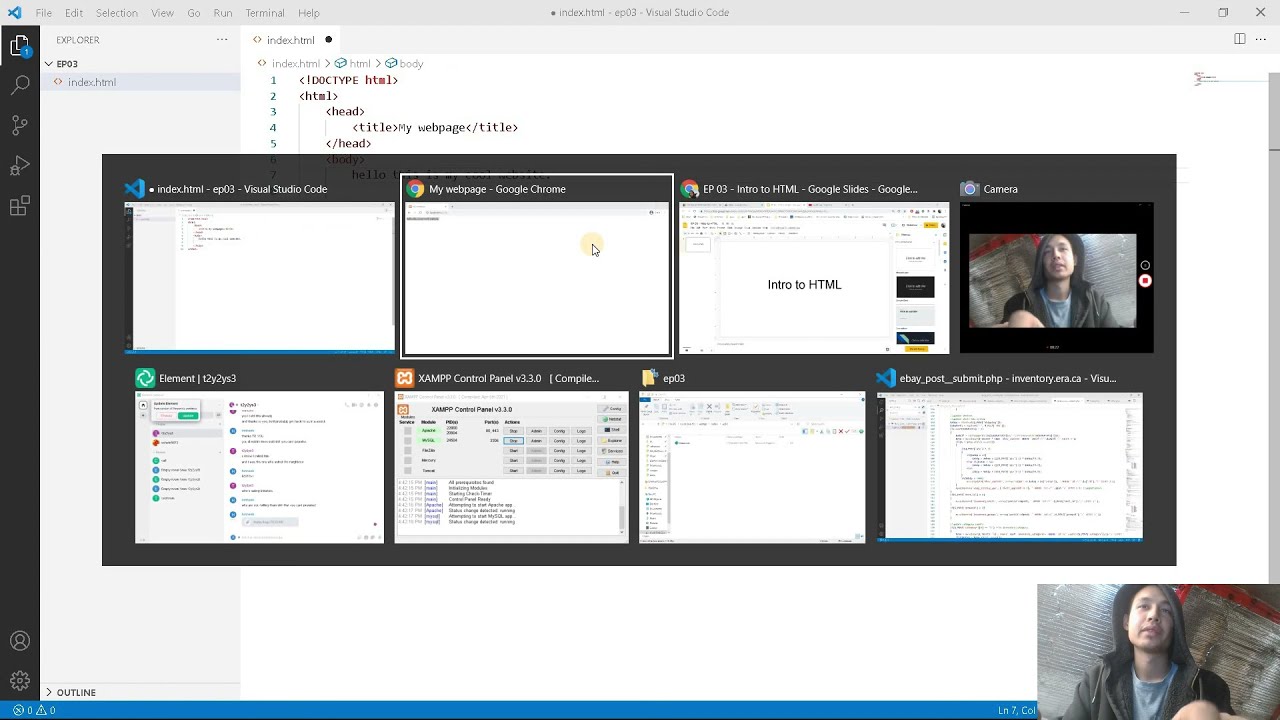Switch to the ebay_post_submit.php VS Code thumbnail

tap(1010, 467)
